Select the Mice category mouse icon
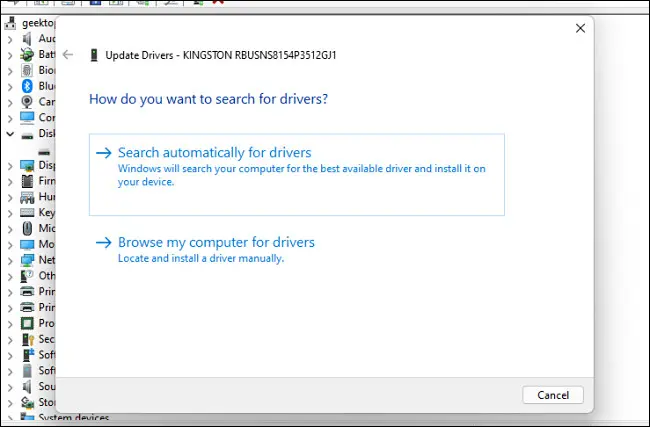 tap(27, 228)
